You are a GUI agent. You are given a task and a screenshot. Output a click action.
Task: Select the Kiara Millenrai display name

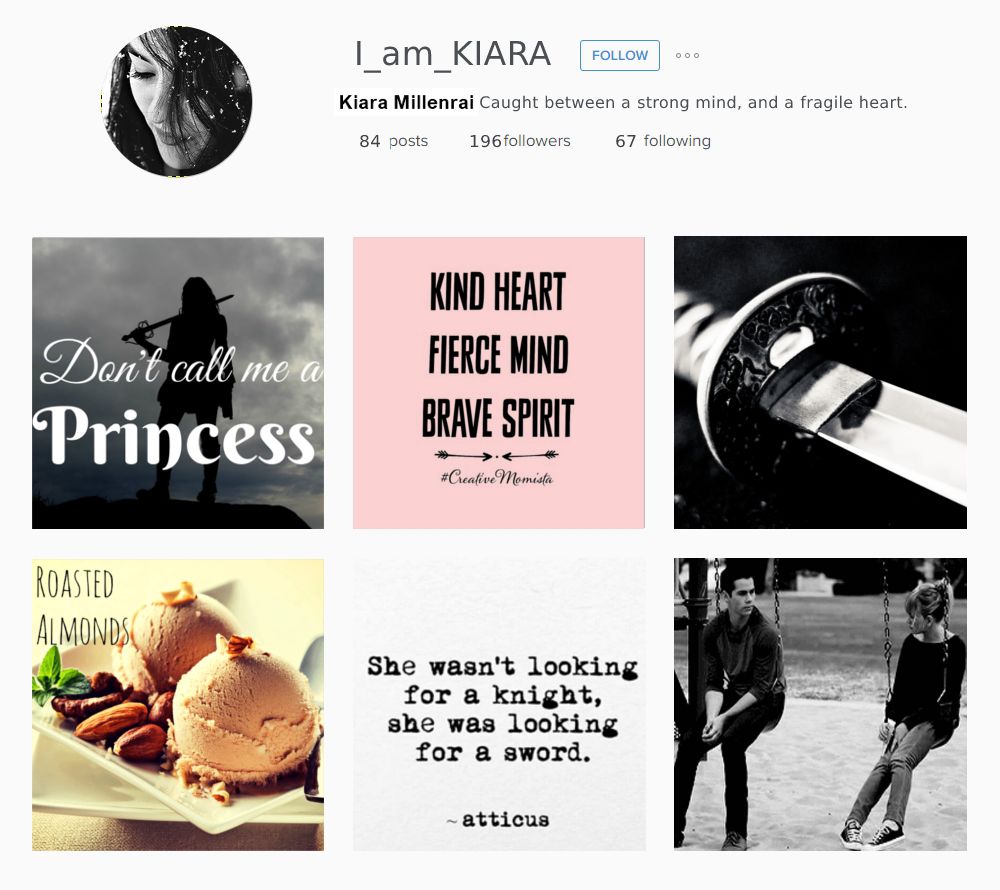click(x=406, y=103)
